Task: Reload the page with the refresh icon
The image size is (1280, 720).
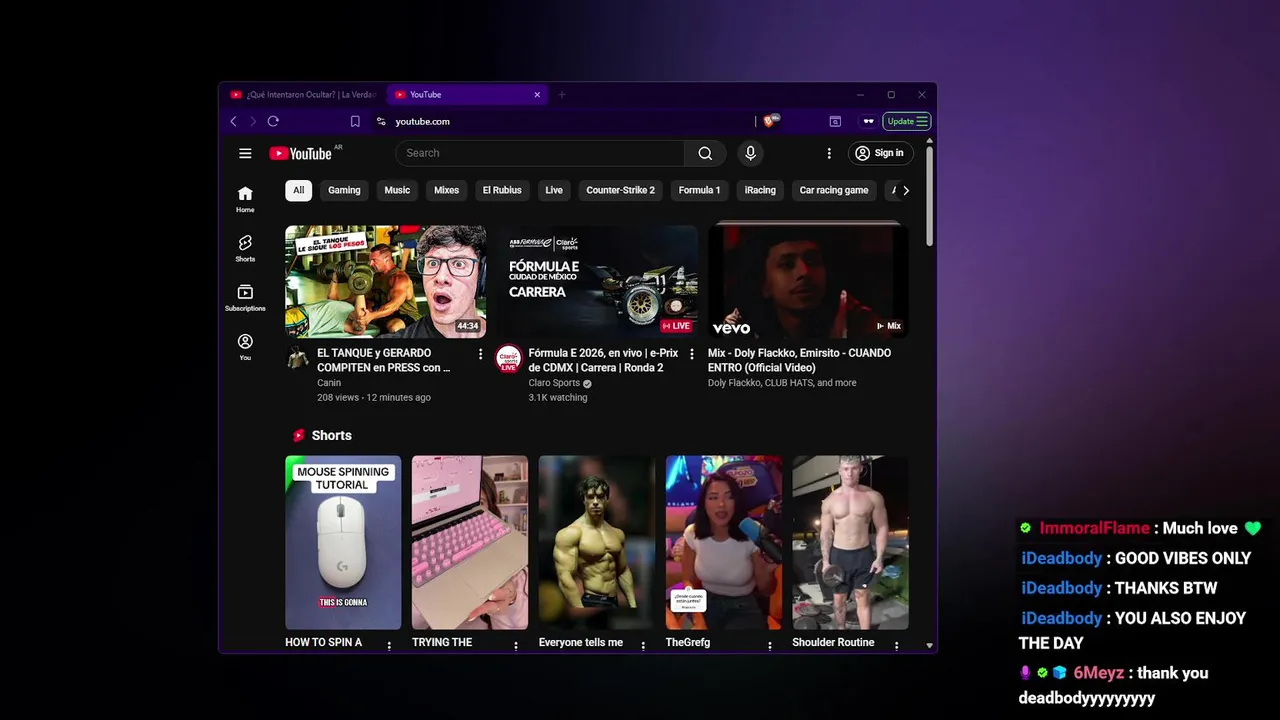Action: tap(273, 121)
